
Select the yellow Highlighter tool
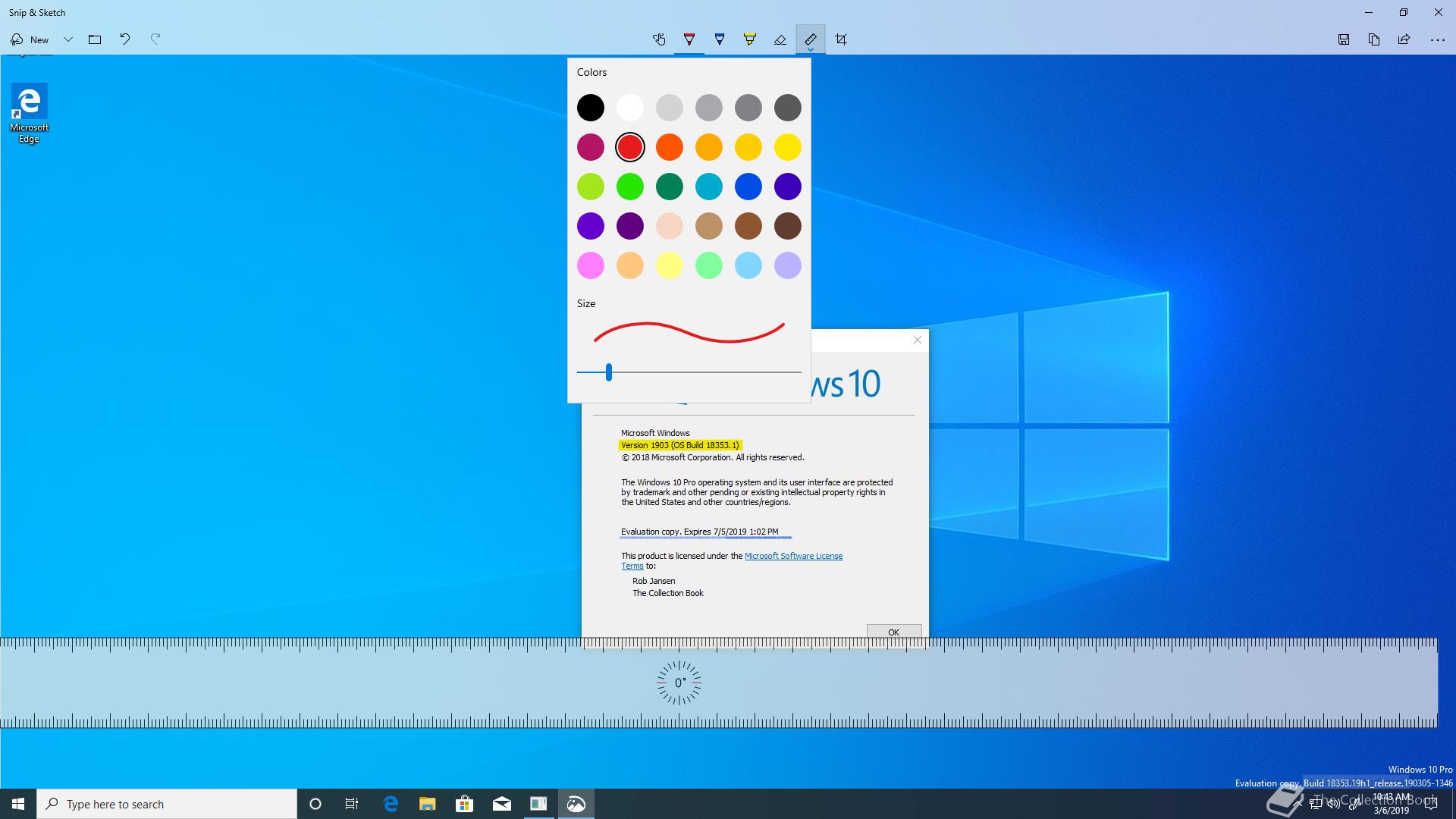(750, 39)
